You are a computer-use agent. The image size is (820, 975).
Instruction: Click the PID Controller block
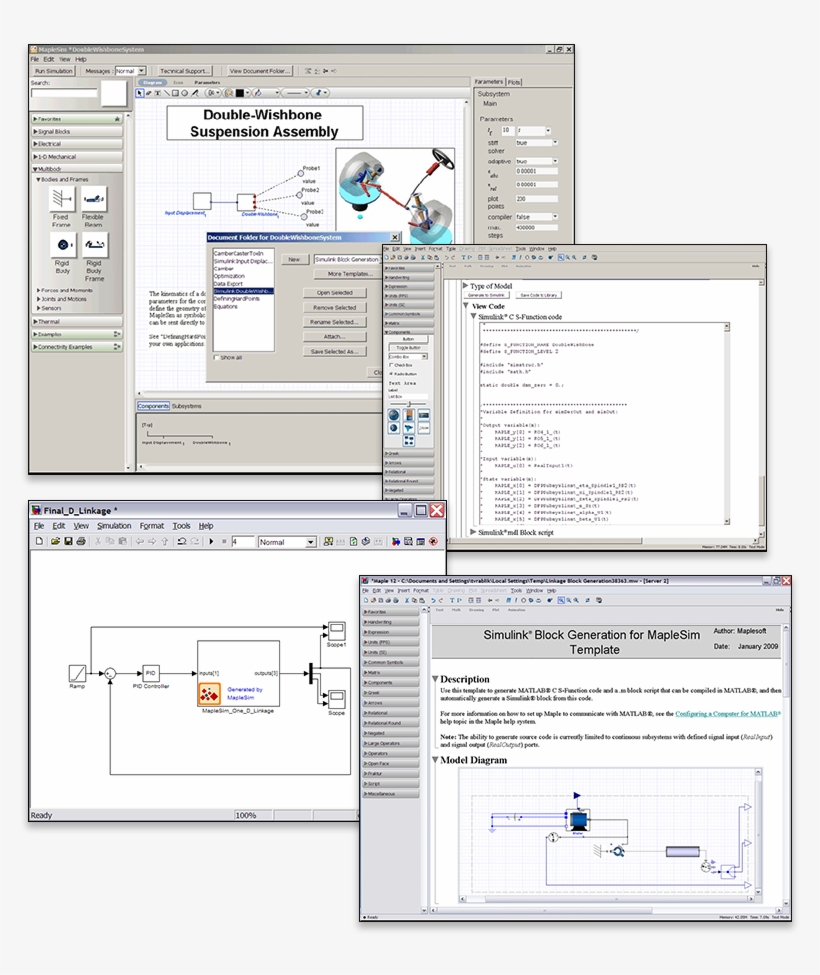[x=150, y=673]
